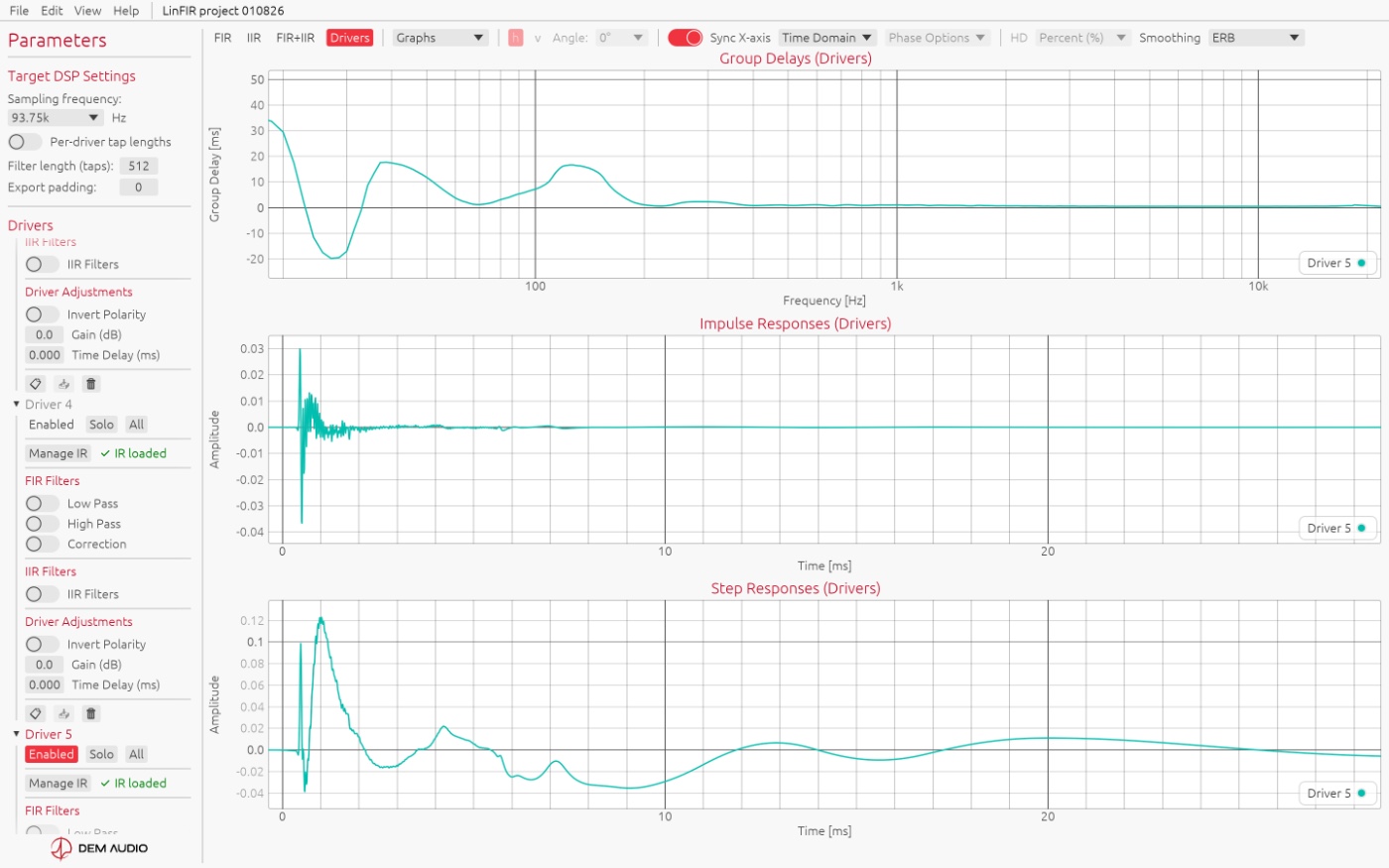
Task: Click the trash icon directly above Driver 4 header
Action: click(91, 384)
